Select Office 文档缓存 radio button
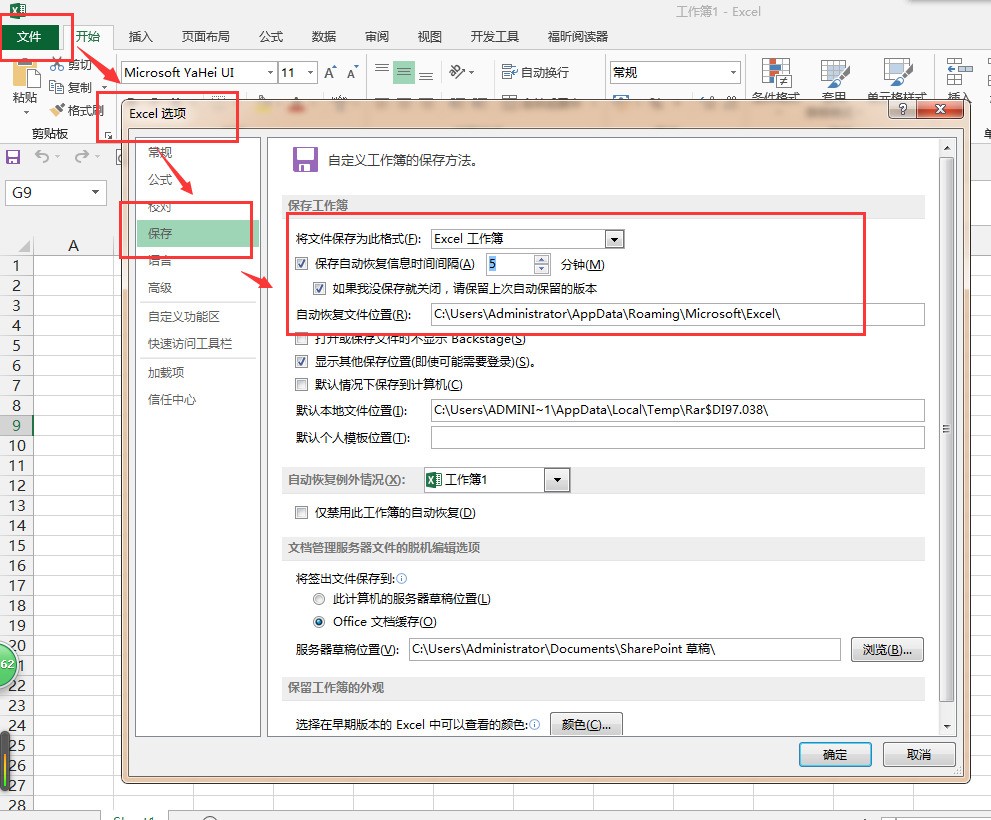This screenshot has width=991, height=820. coord(319,622)
